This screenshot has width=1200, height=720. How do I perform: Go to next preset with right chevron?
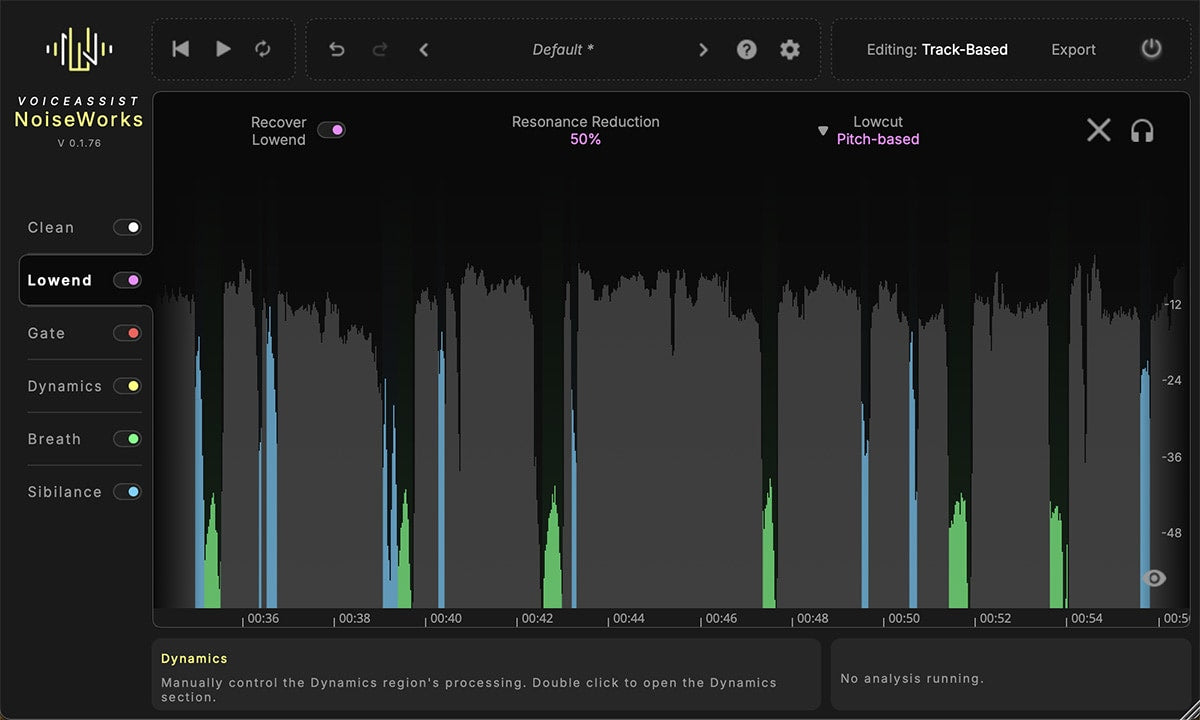[703, 49]
